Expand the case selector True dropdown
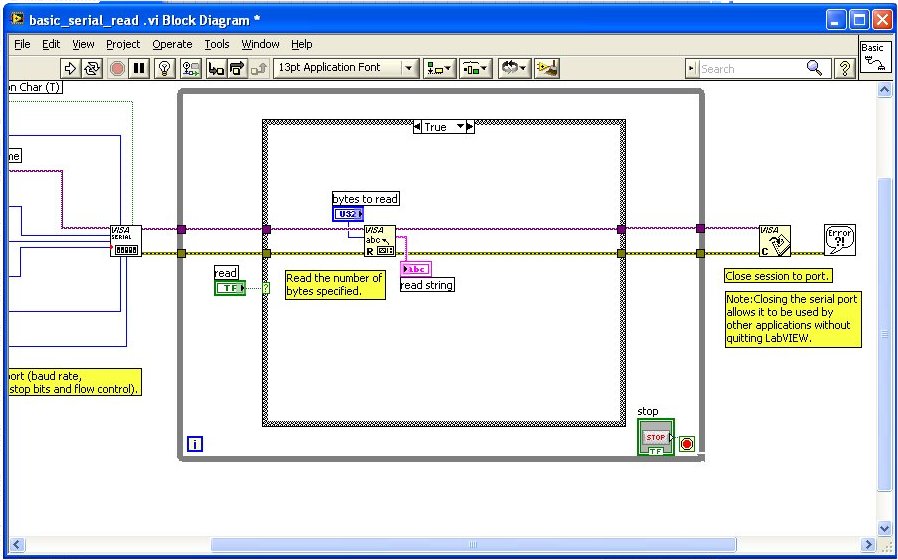Image resolution: width=898 pixels, height=560 pixels. [x=461, y=127]
